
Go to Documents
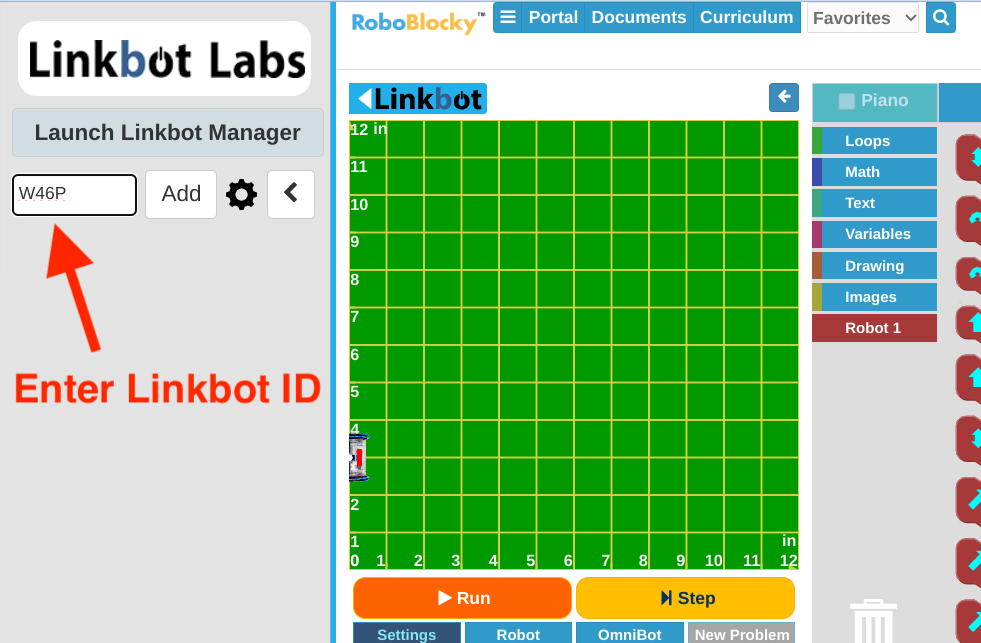[x=639, y=17]
